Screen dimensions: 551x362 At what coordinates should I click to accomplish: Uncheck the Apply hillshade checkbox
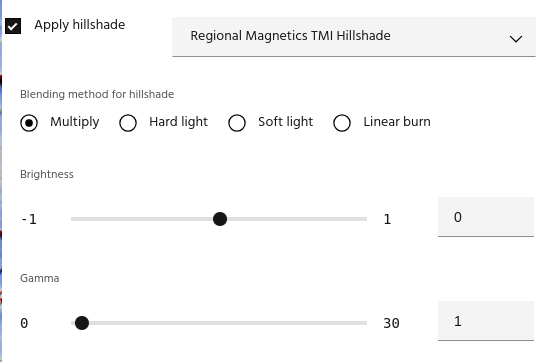[x=13, y=26]
